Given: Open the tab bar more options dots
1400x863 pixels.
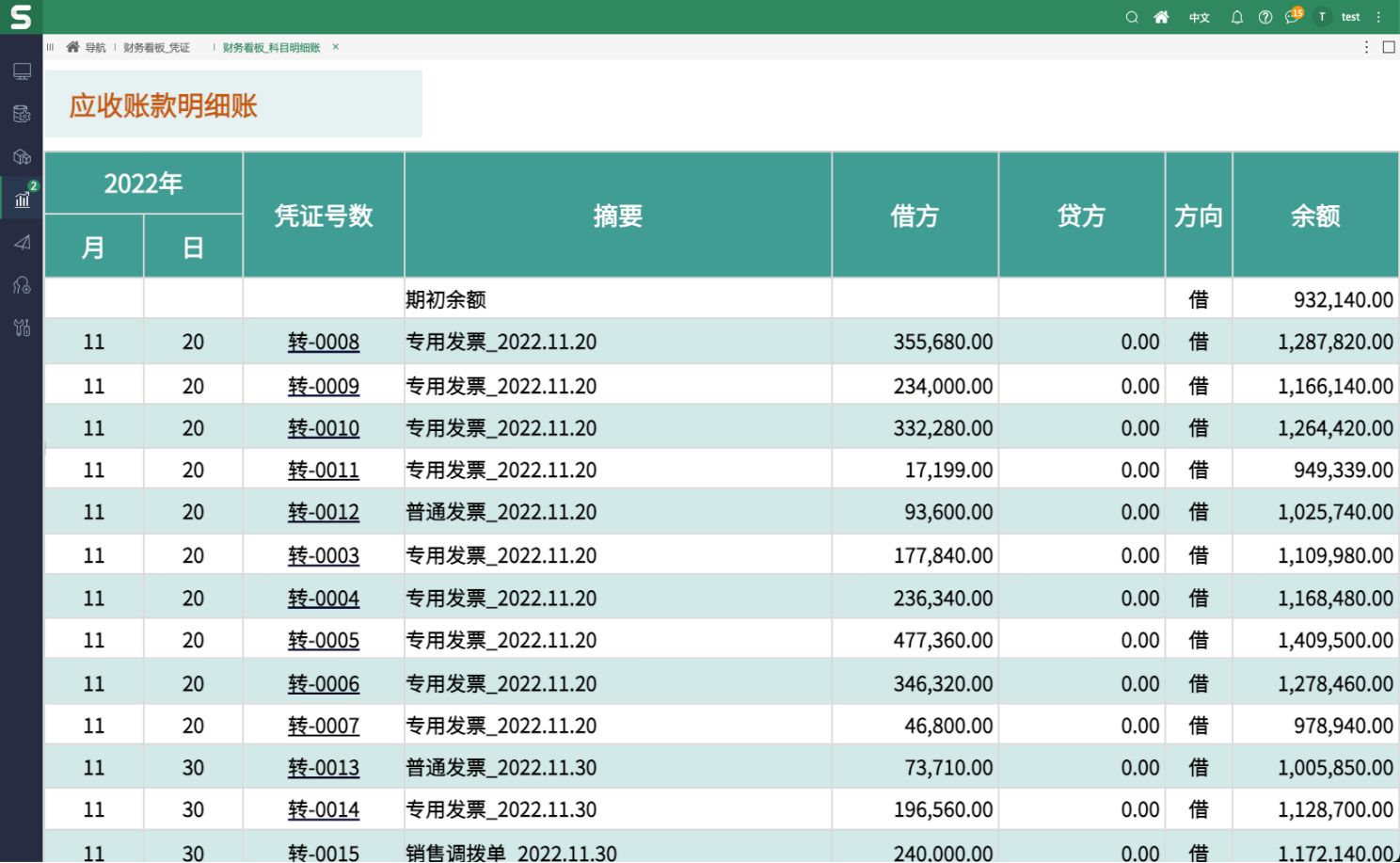Looking at the screenshot, I should (x=1367, y=47).
